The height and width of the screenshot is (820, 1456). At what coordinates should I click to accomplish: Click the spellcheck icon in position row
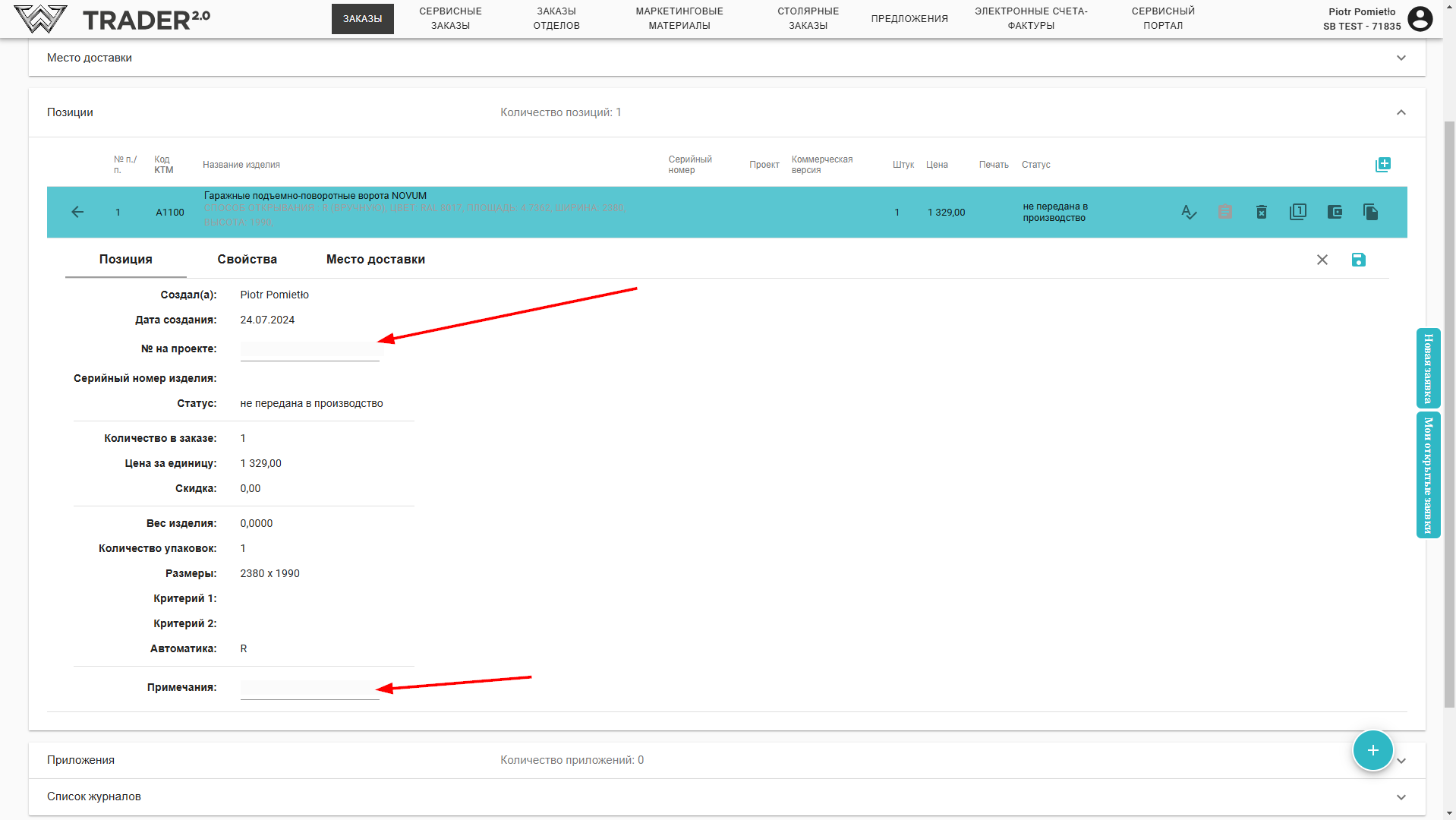coord(1189,213)
